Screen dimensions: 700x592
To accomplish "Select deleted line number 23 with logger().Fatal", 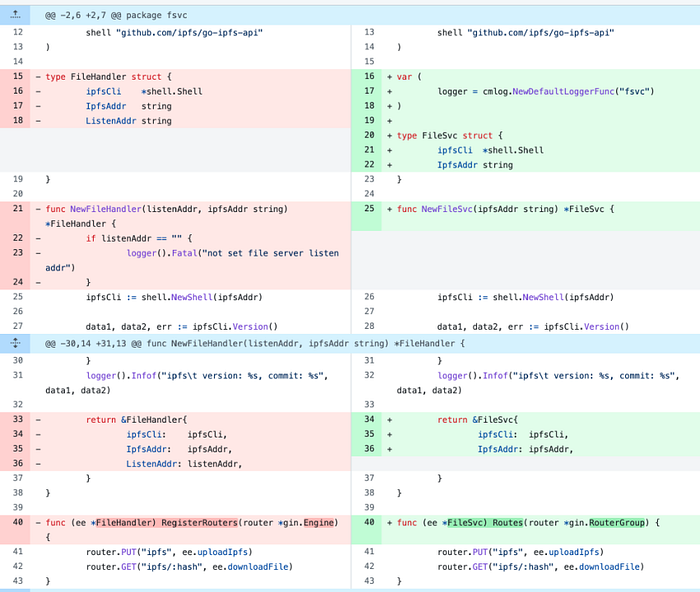I will (x=18, y=253).
